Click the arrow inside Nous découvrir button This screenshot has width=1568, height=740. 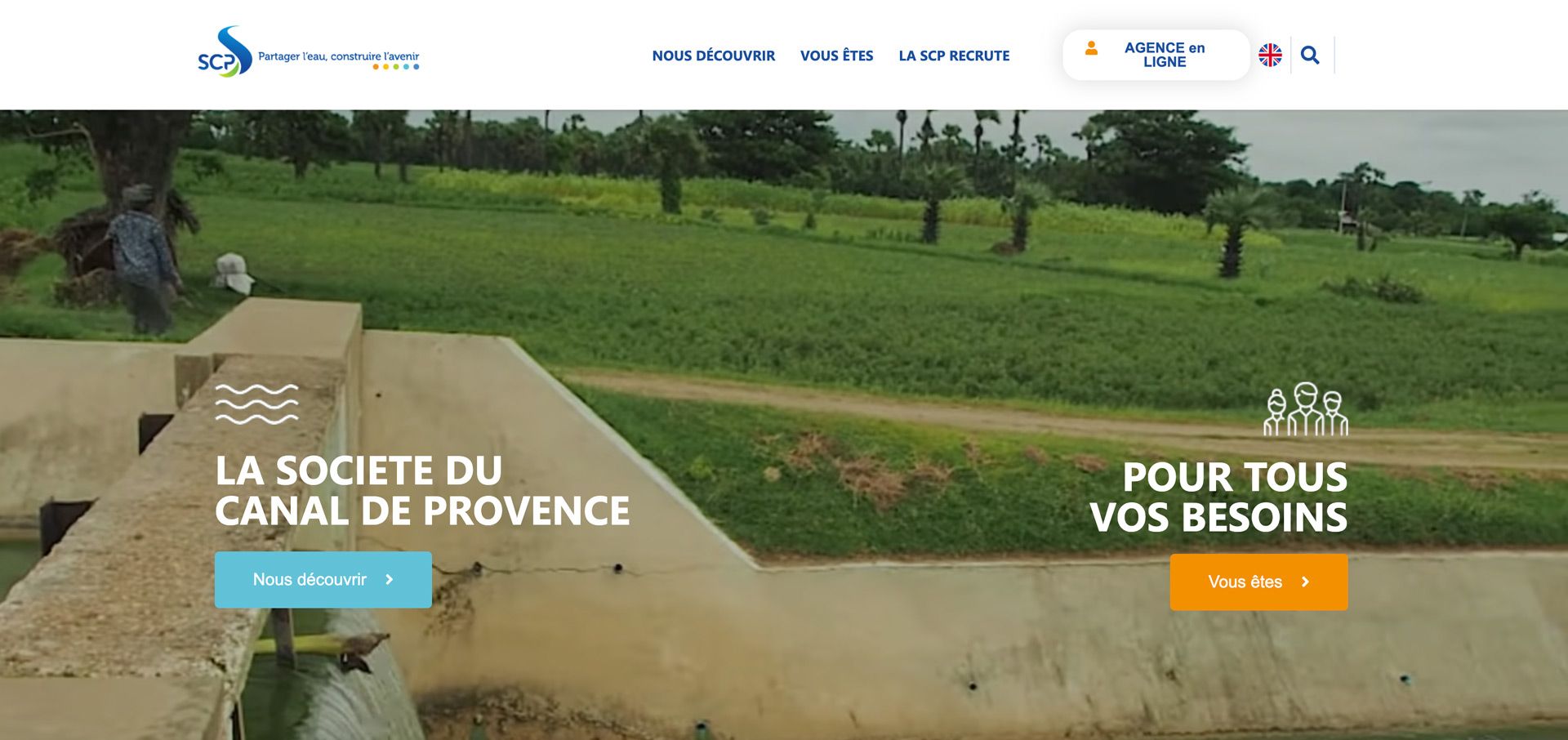(390, 579)
